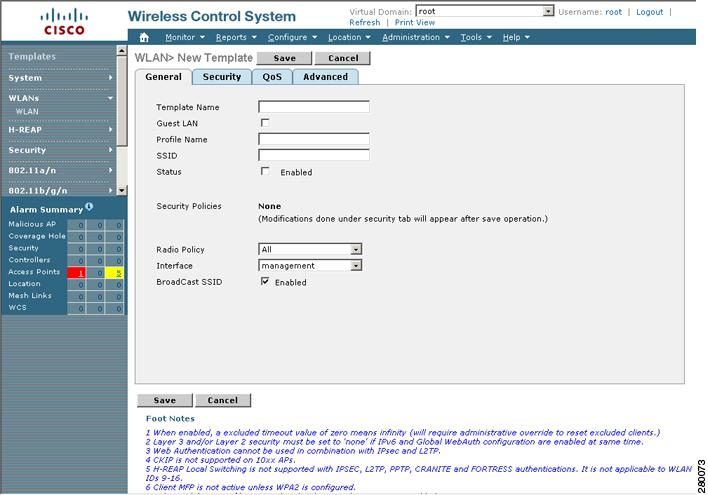Switch to the Security tab

pos(222,77)
